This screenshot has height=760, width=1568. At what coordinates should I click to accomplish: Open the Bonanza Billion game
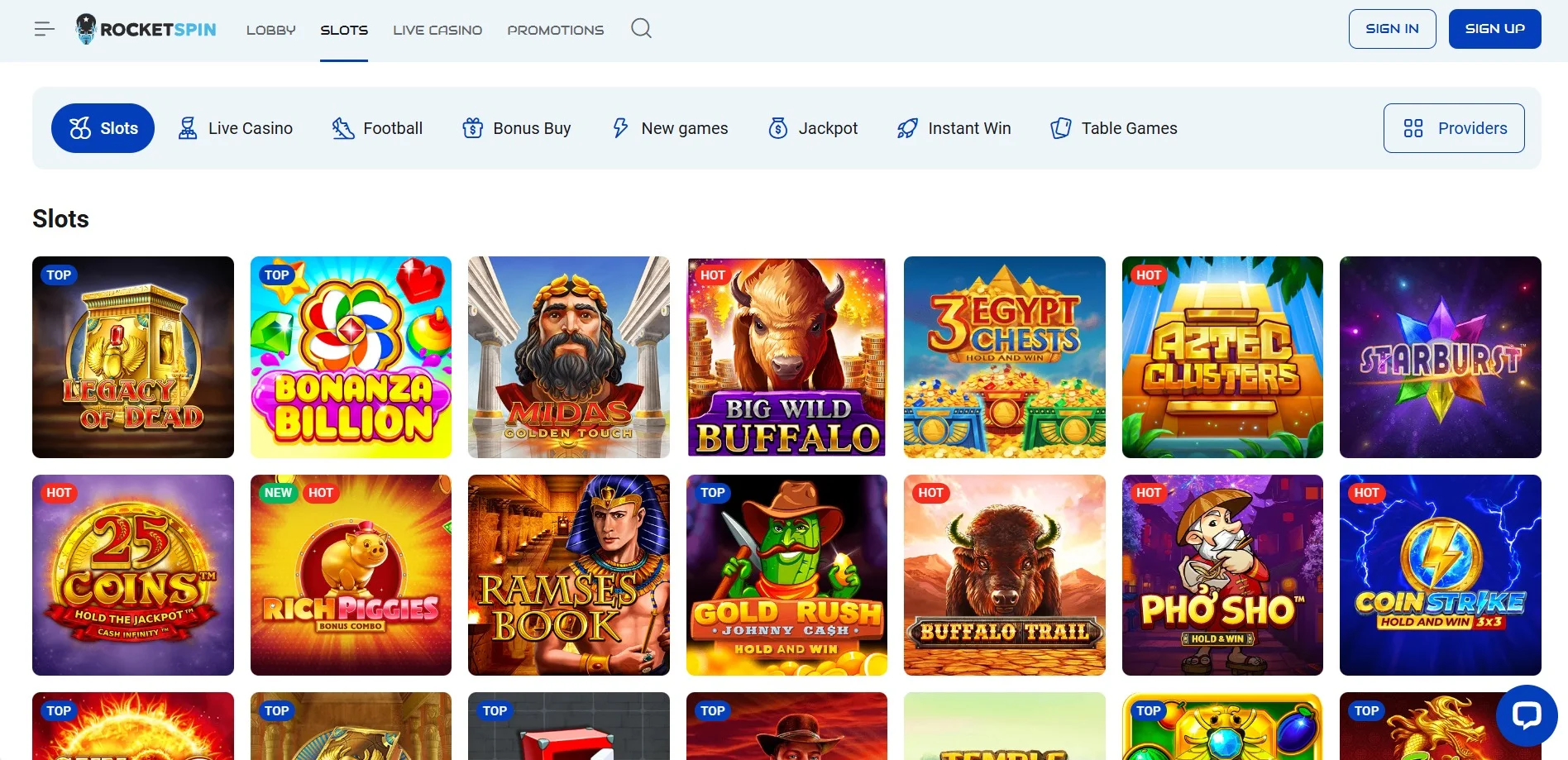(351, 357)
